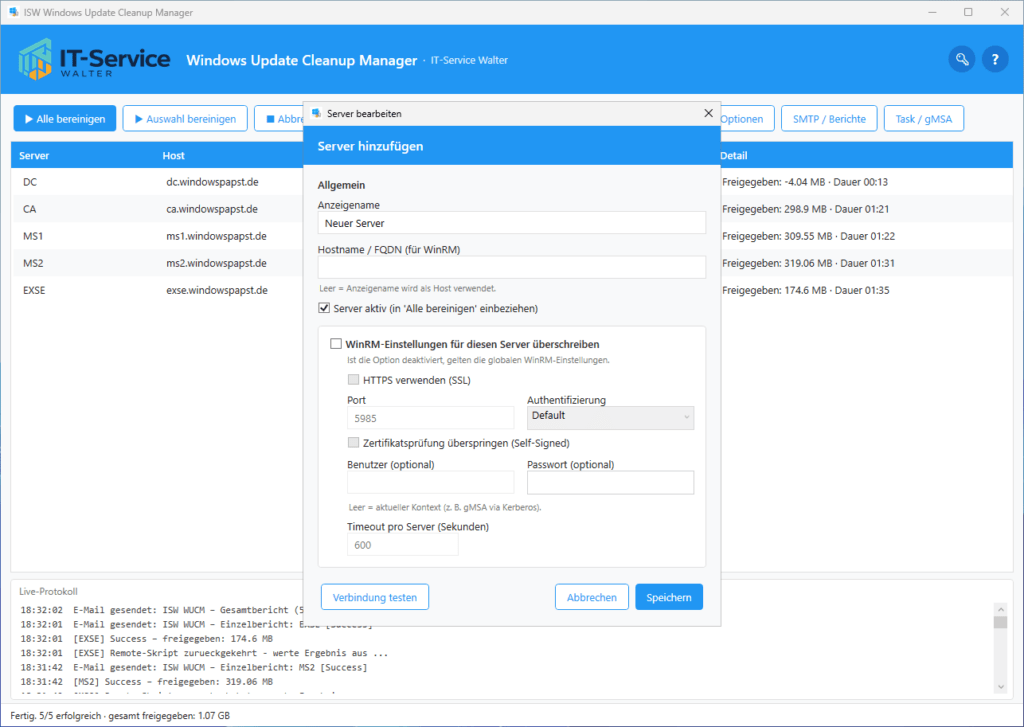Viewport: 1024px width, 727px height.
Task: Click Alle bereinigen button
Action: [65, 119]
